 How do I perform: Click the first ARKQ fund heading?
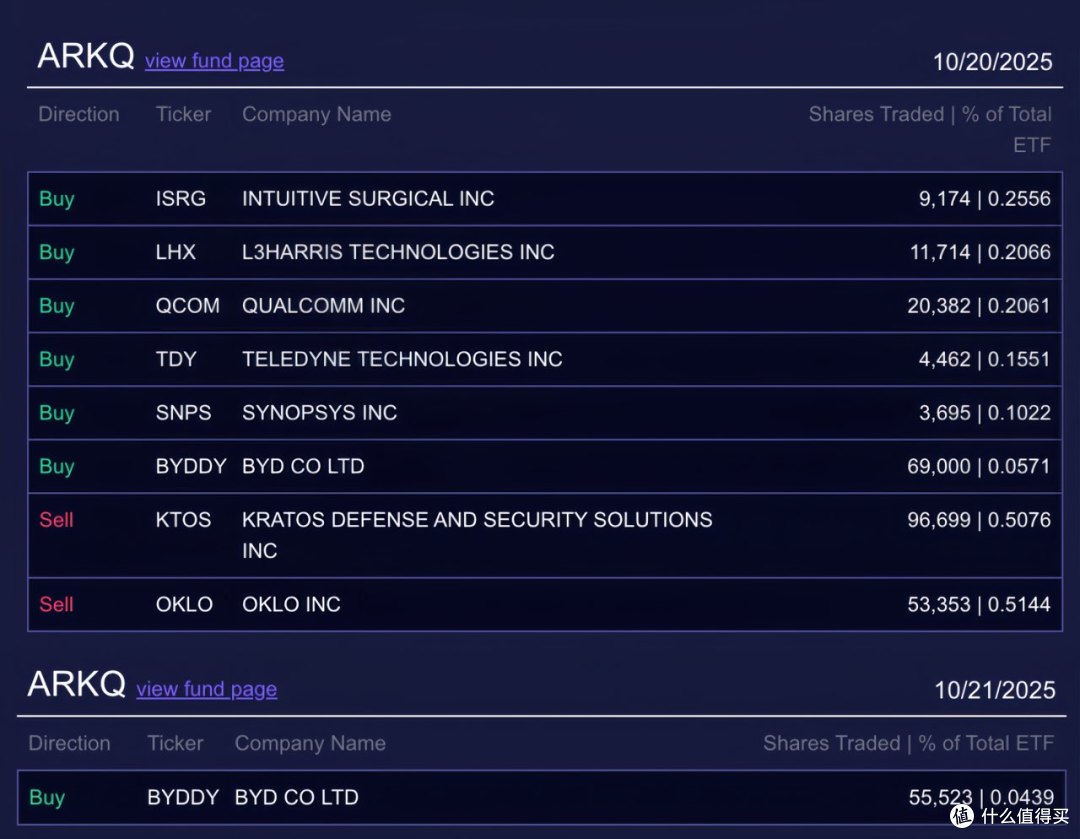point(85,56)
